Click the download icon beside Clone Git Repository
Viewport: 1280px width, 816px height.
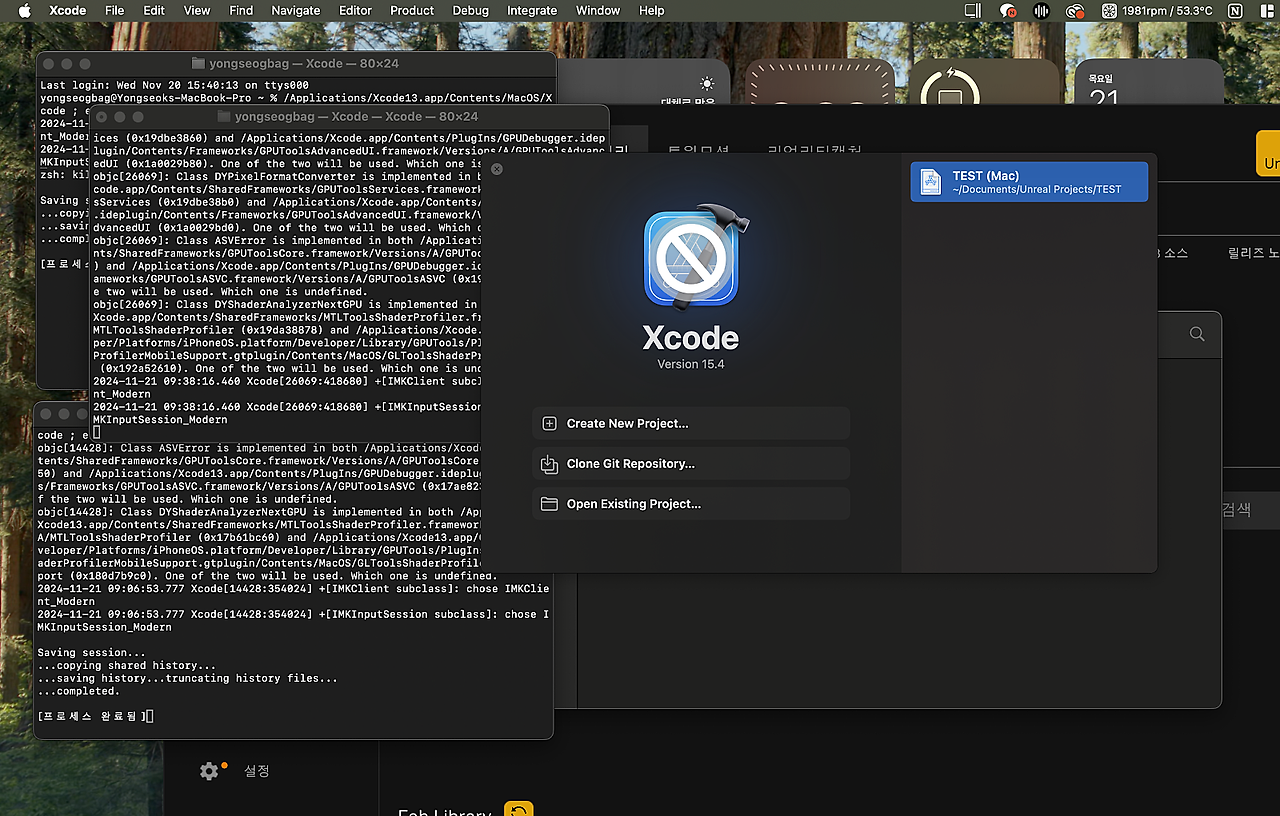click(549, 463)
